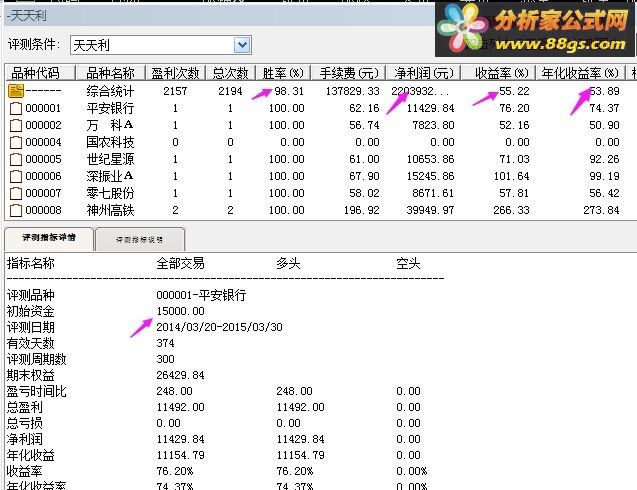The image size is (637, 490).
Task: Click the 000001-平安银行 evaluated instrument value
Action: [201, 295]
